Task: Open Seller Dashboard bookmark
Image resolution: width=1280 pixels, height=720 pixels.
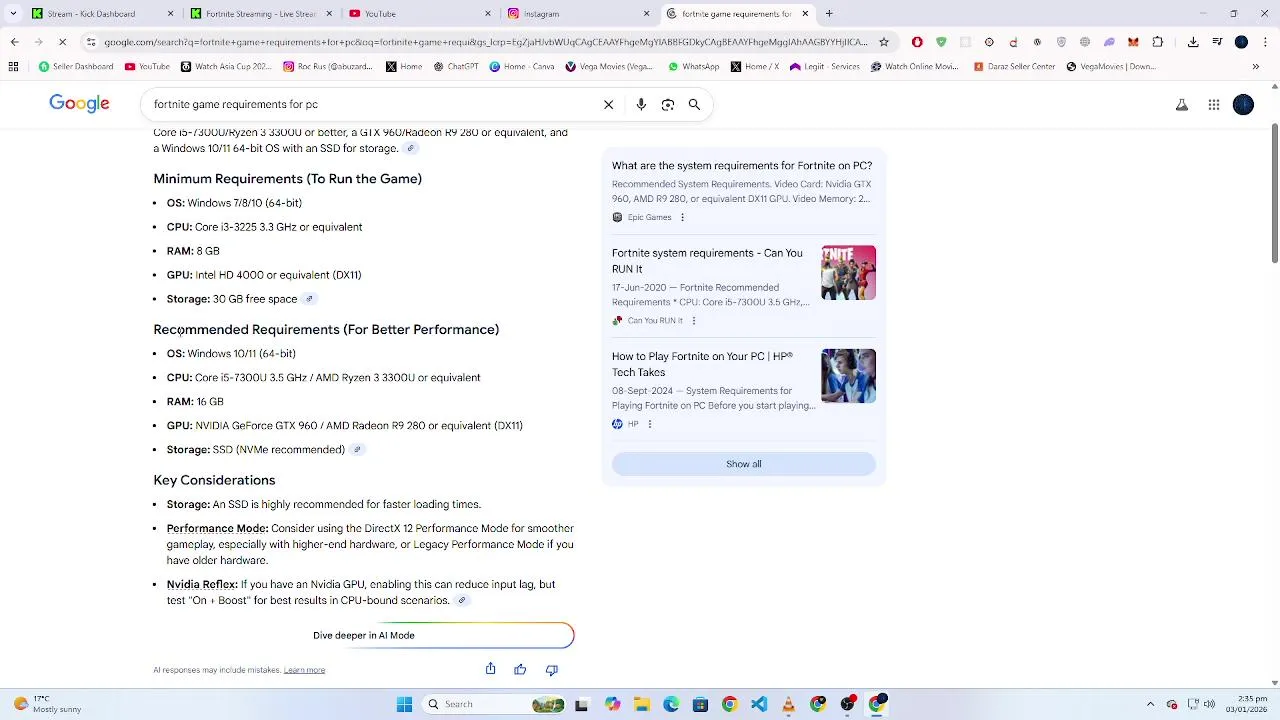Action: pyautogui.click(x=76, y=66)
